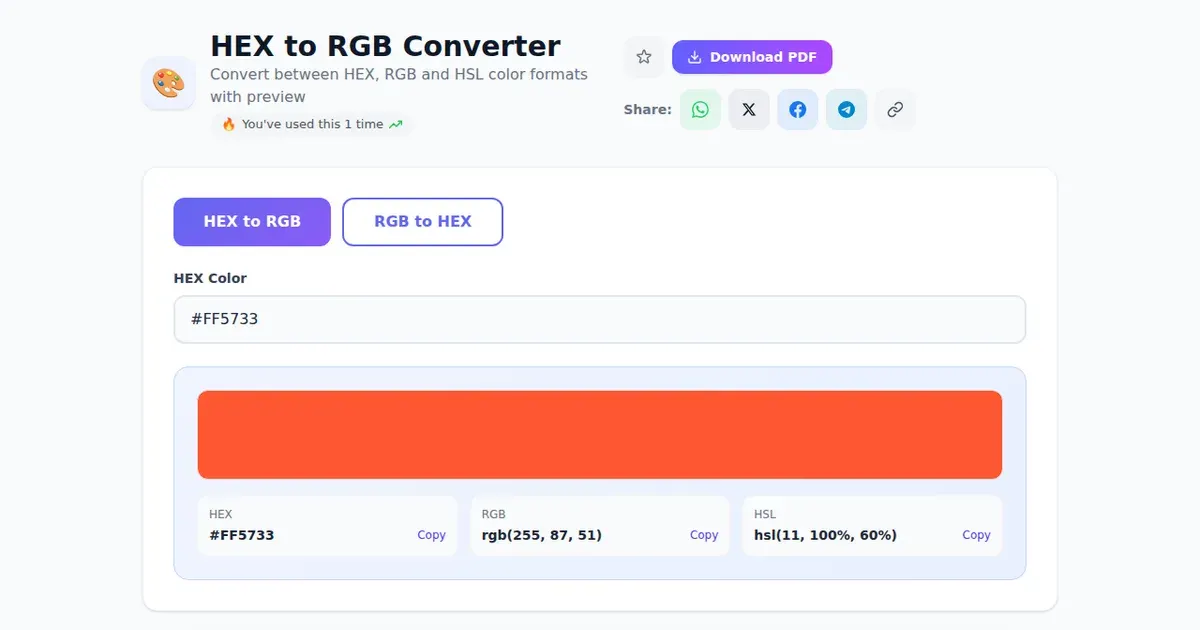Click the HEX Color input field
The width and height of the screenshot is (1200, 630).
point(600,319)
